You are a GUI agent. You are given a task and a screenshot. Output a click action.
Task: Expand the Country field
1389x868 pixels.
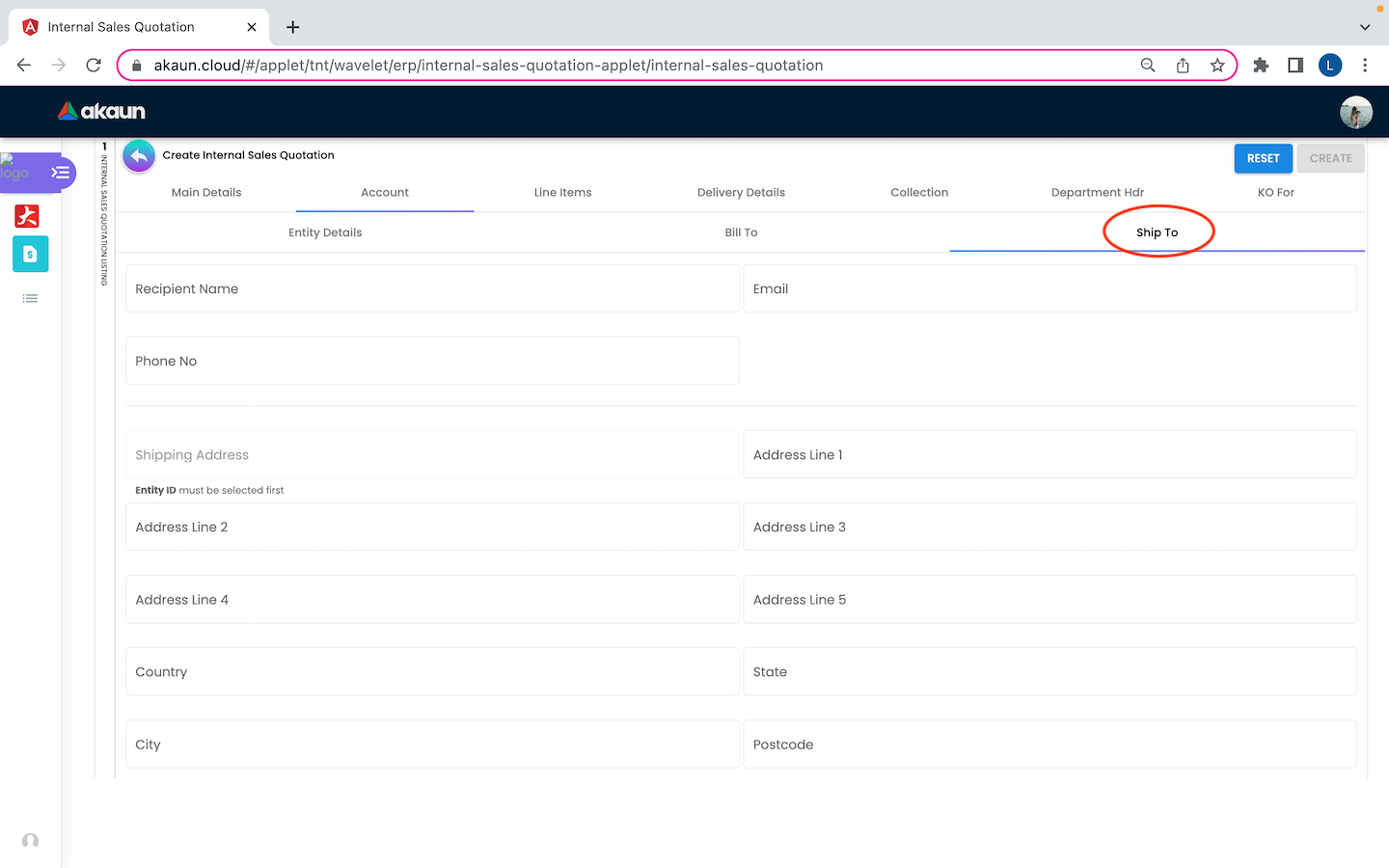(432, 672)
